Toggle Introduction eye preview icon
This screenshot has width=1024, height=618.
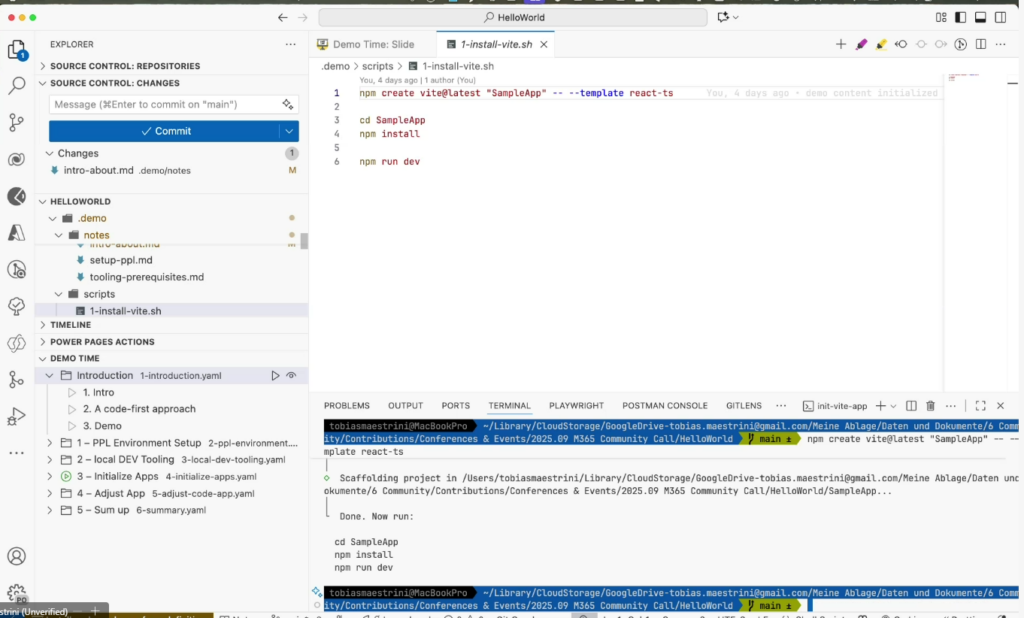click(x=291, y=376)
